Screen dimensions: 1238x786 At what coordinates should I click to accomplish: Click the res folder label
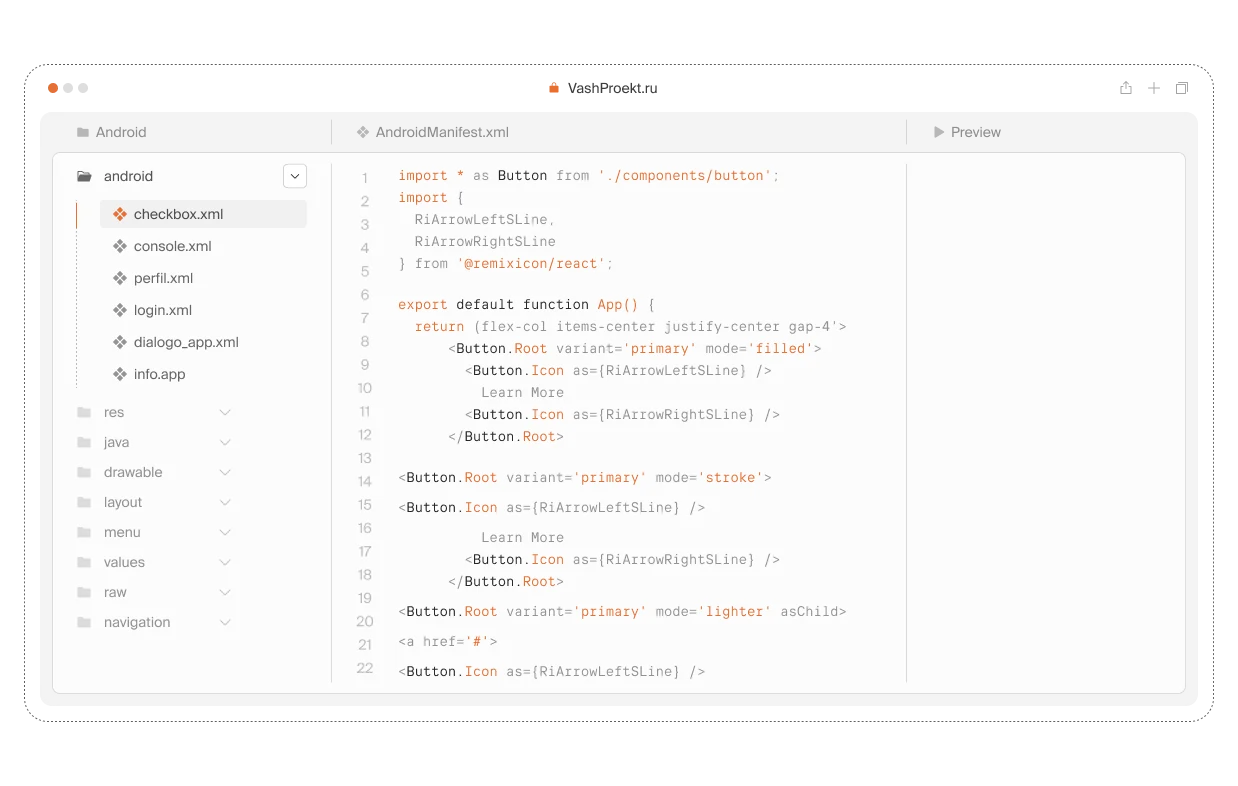114,412
